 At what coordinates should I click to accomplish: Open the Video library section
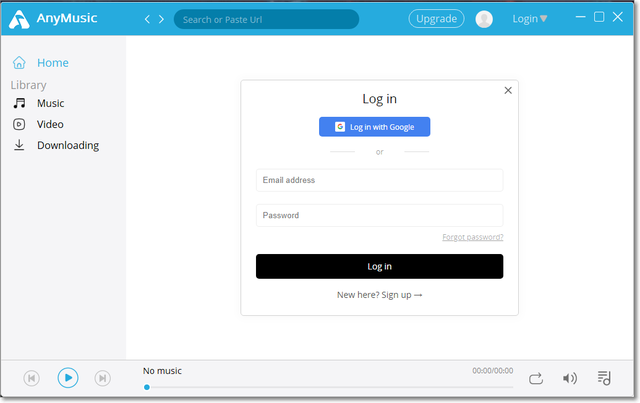(x=50, y=124)
